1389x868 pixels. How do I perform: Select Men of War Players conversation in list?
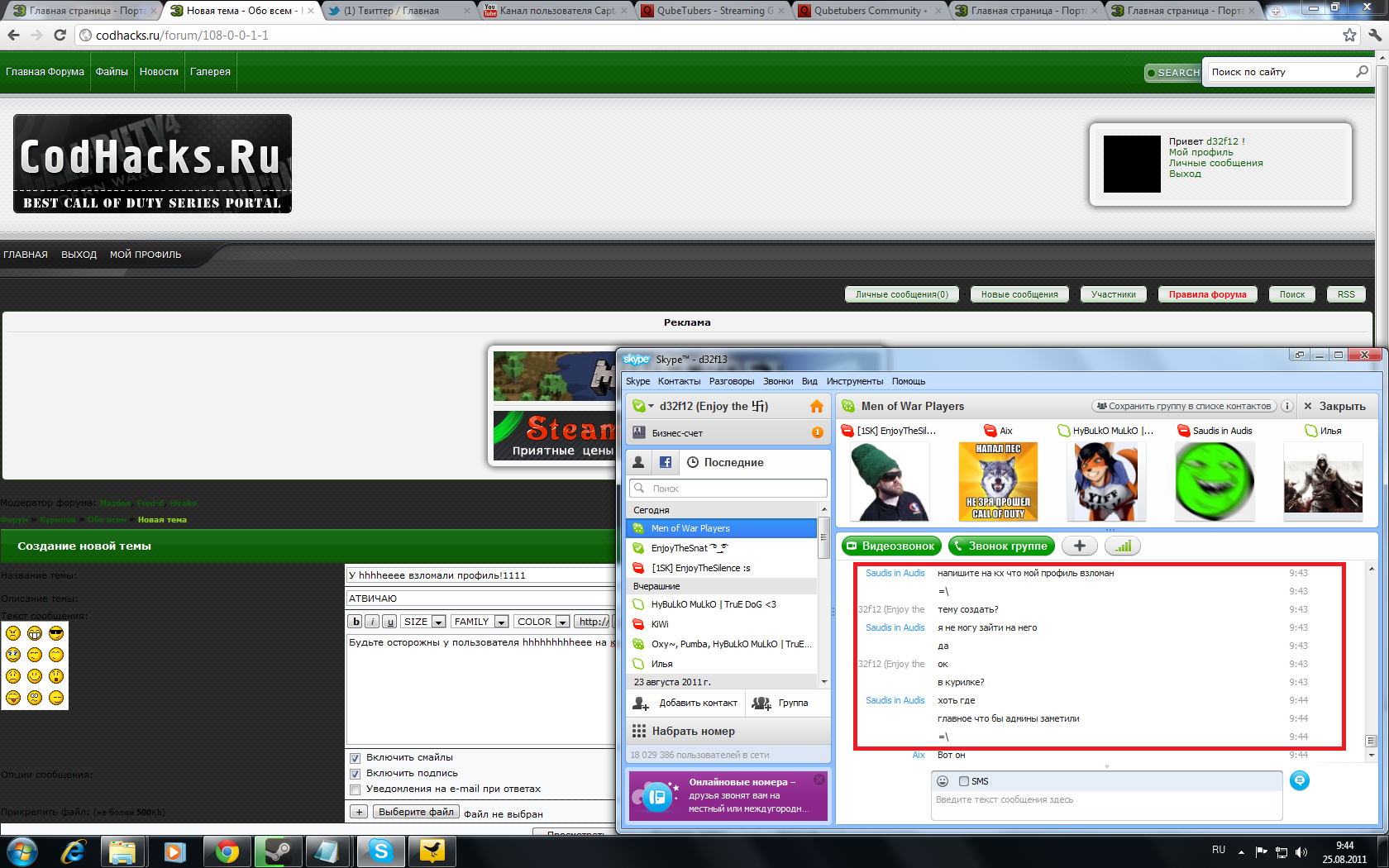pyautogui.click(x=722, y=528)
